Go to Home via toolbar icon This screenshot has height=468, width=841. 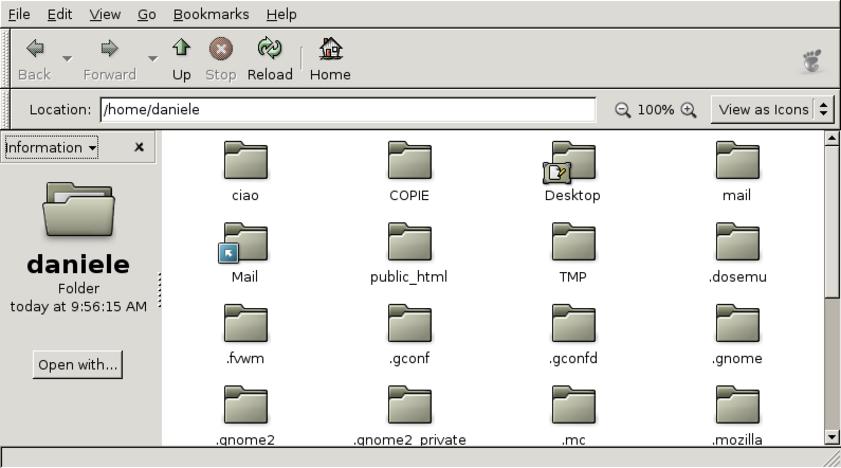click(x=330, y=49)
